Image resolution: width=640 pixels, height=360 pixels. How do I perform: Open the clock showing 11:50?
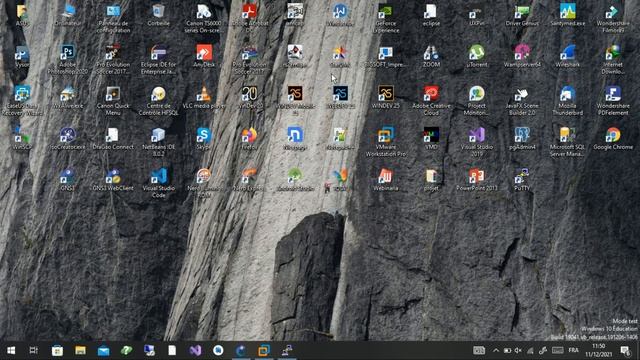tap(598, 350)
